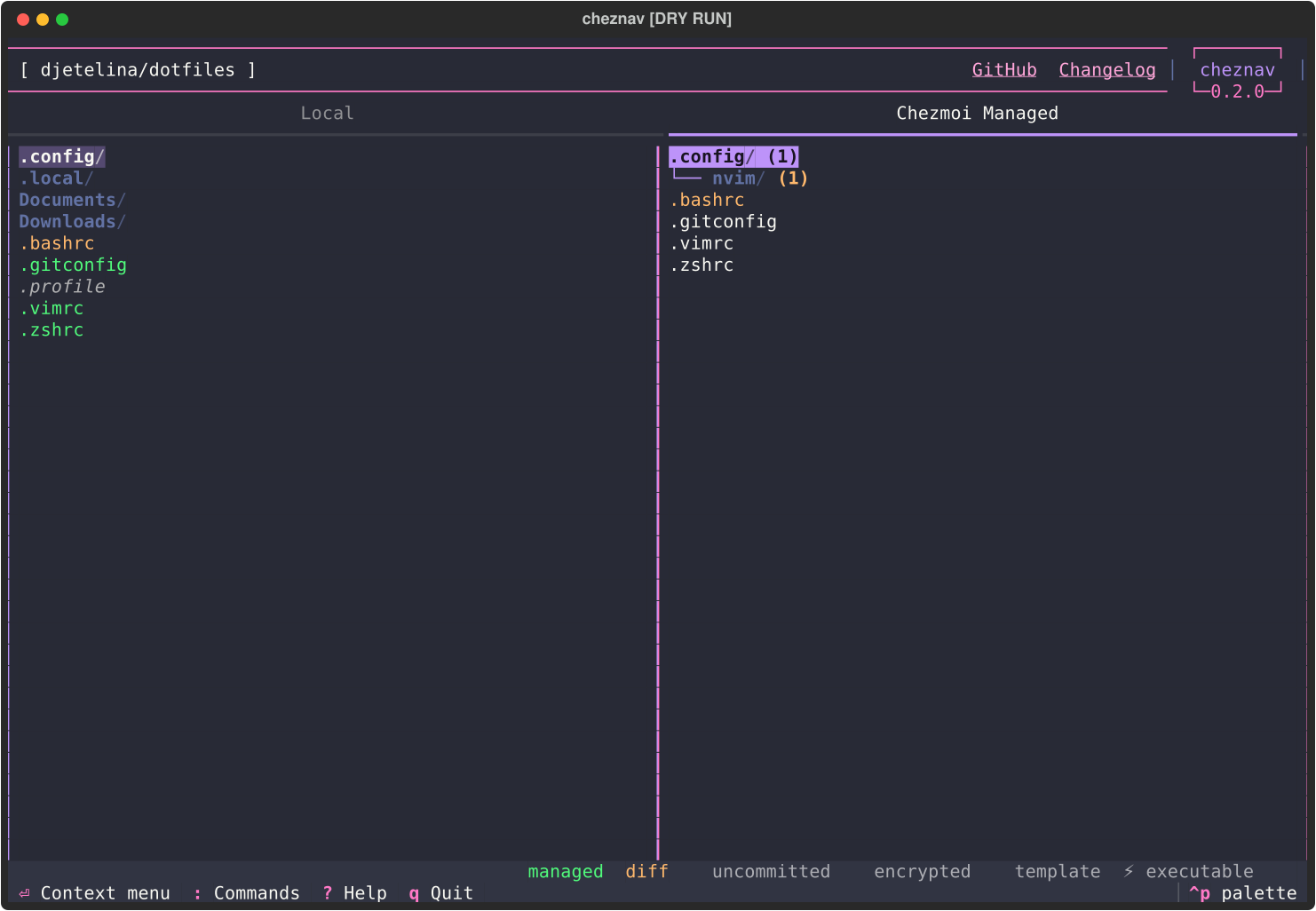Click the enter-key icon beside Context menu
1316x911 pixels.
(24, 893)
